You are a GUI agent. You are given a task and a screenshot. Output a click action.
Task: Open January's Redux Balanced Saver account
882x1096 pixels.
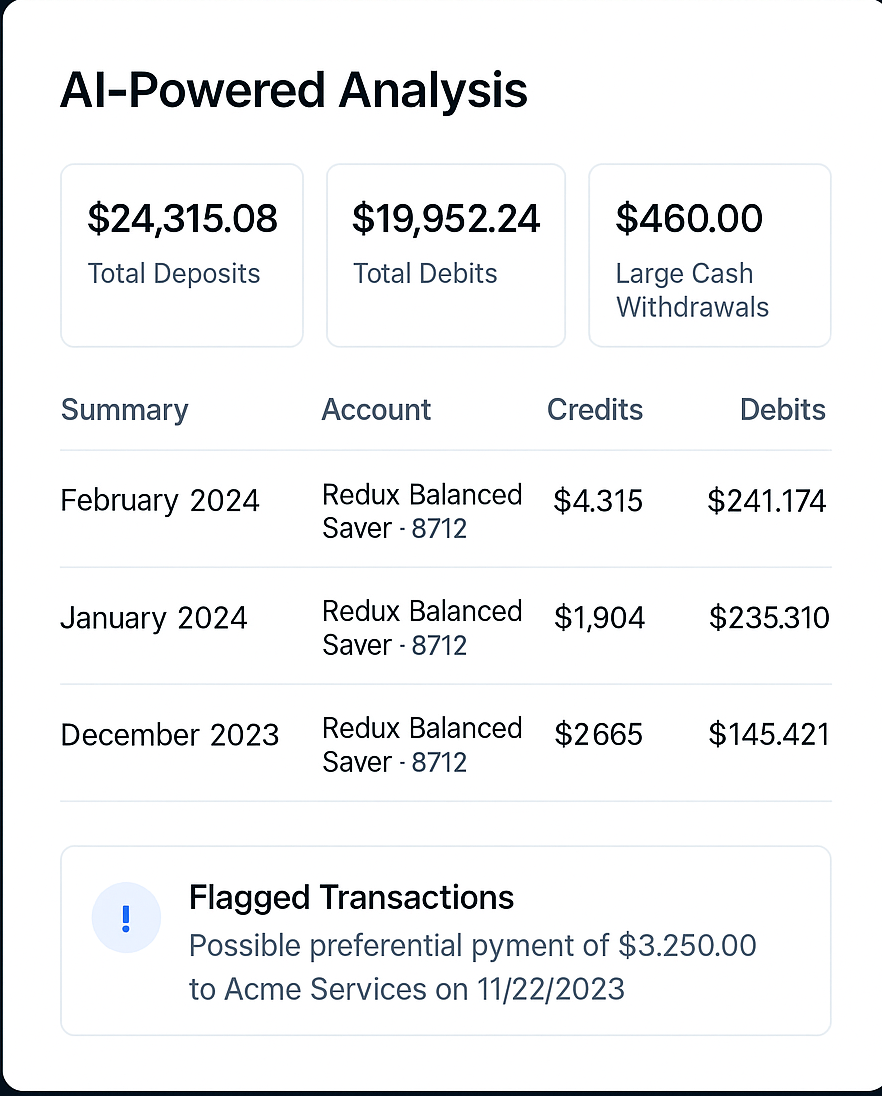(x=421, y=628)
